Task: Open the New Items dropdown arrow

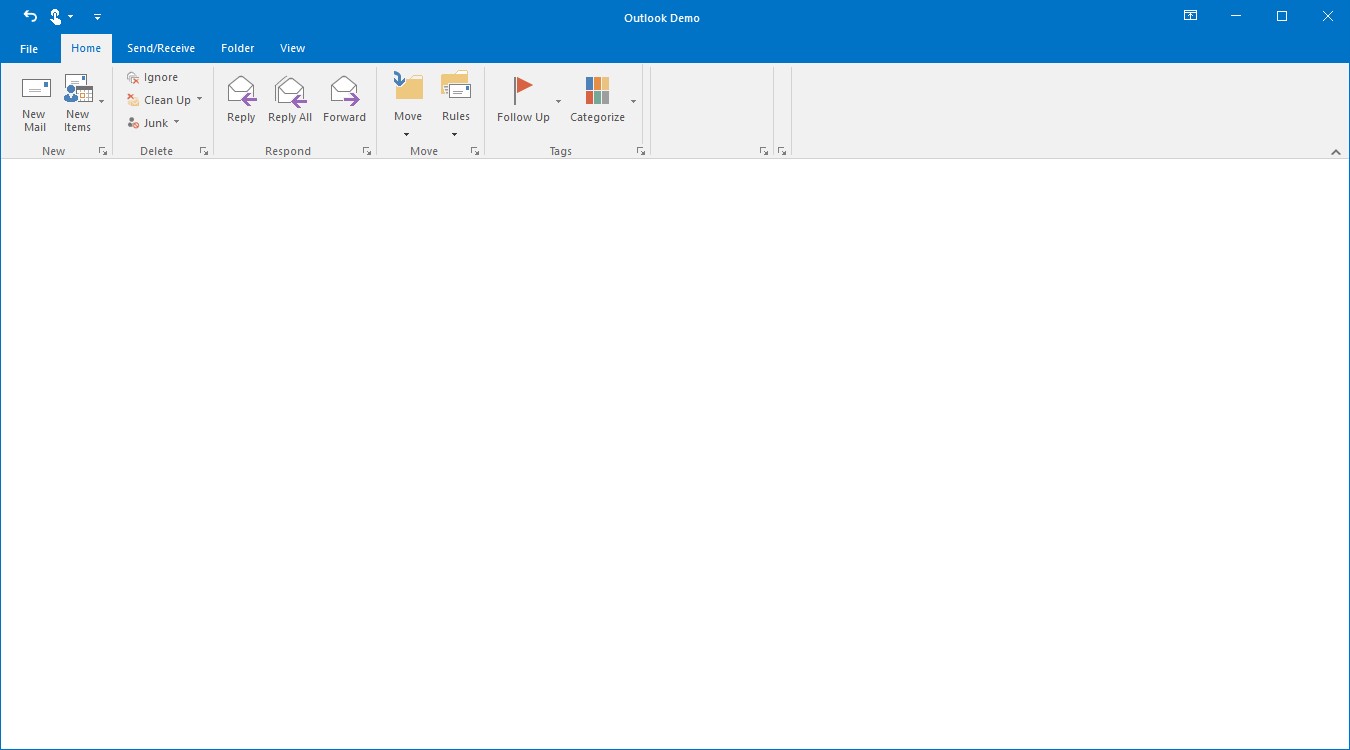Action: 101,101
